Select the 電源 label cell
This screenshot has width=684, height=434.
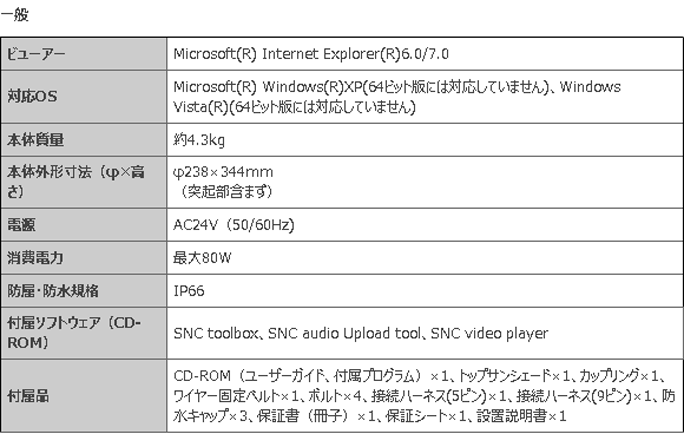coord(84,225)
